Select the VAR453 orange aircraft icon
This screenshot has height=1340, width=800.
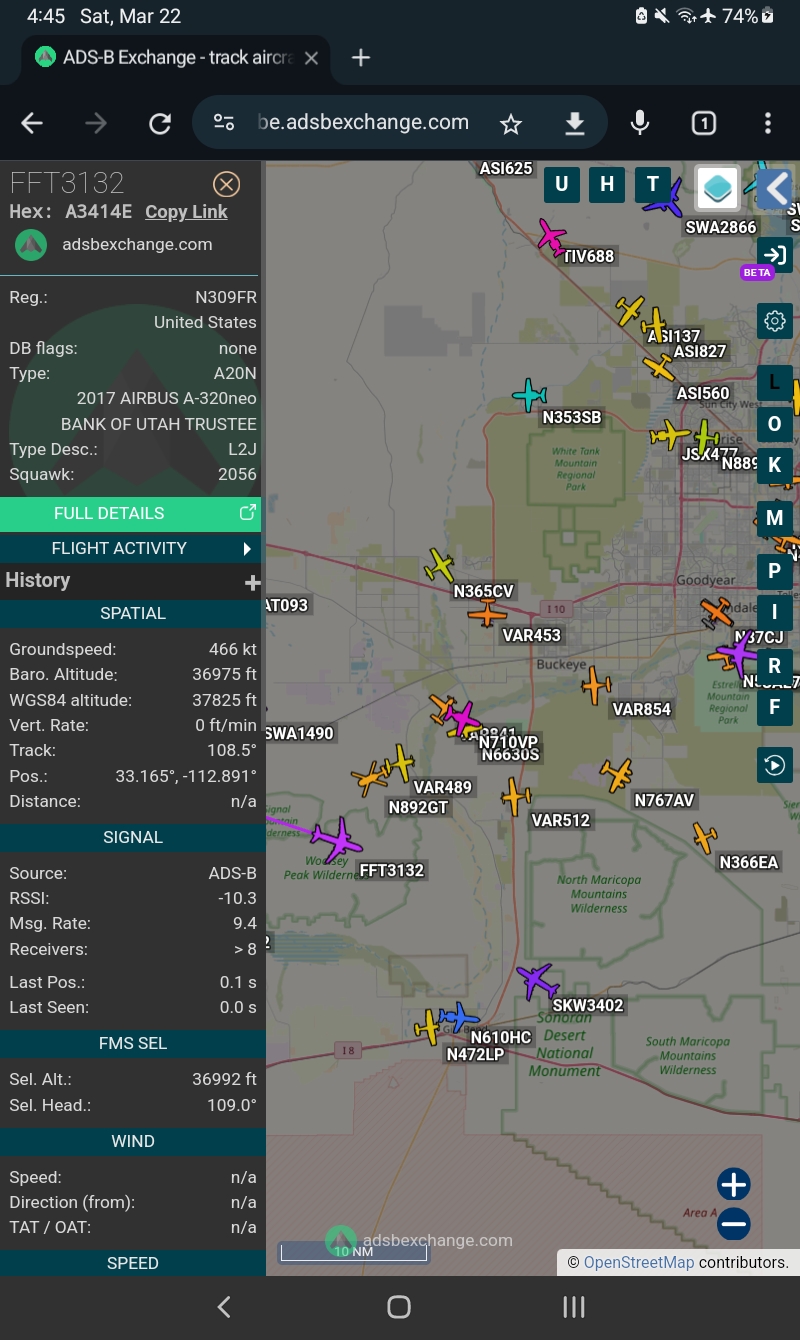click(x=487, y=612)
